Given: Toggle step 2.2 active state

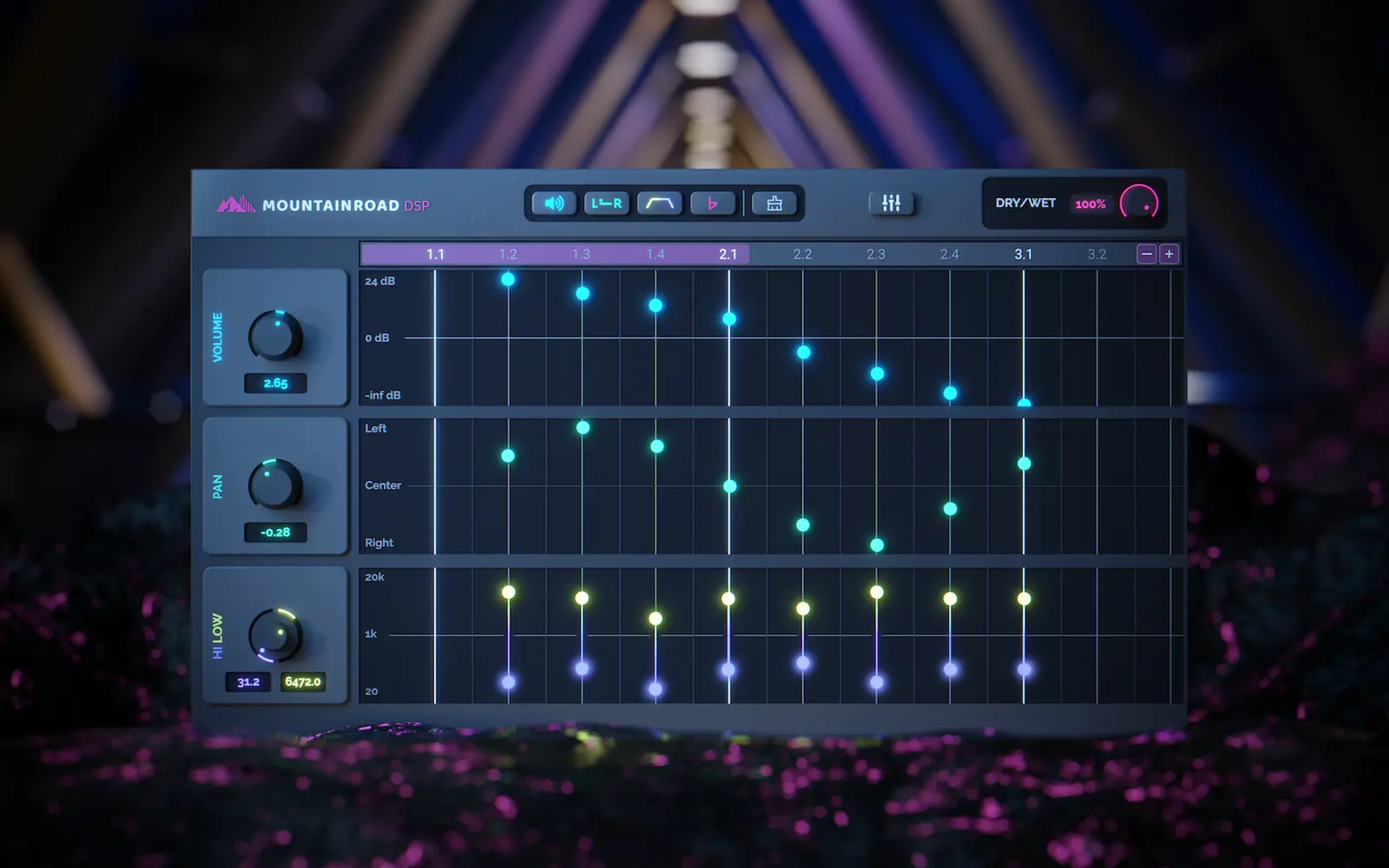Looking at the screenshot, I should point(803,254).
